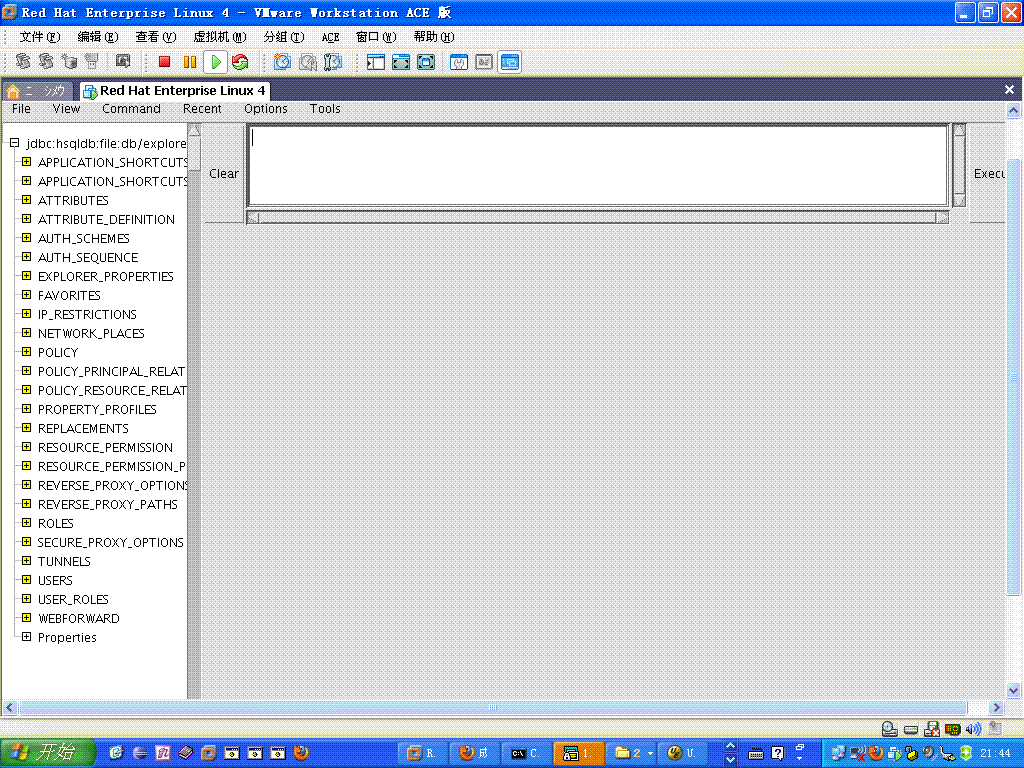
Task: Enter full screen mode icon
Action: click(x=426, y=62)
